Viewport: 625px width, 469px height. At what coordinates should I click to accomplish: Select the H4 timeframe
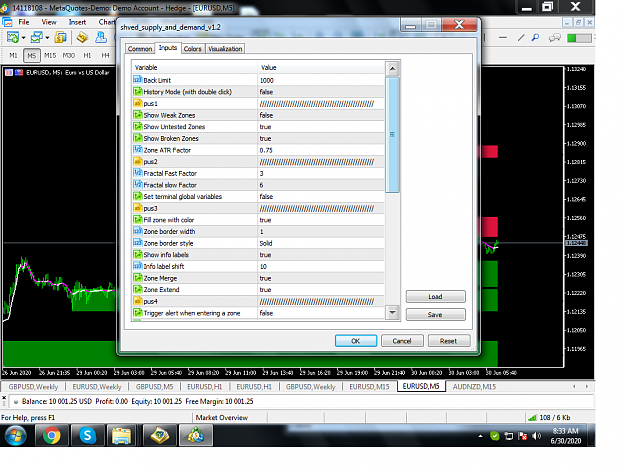click(105, 55)
